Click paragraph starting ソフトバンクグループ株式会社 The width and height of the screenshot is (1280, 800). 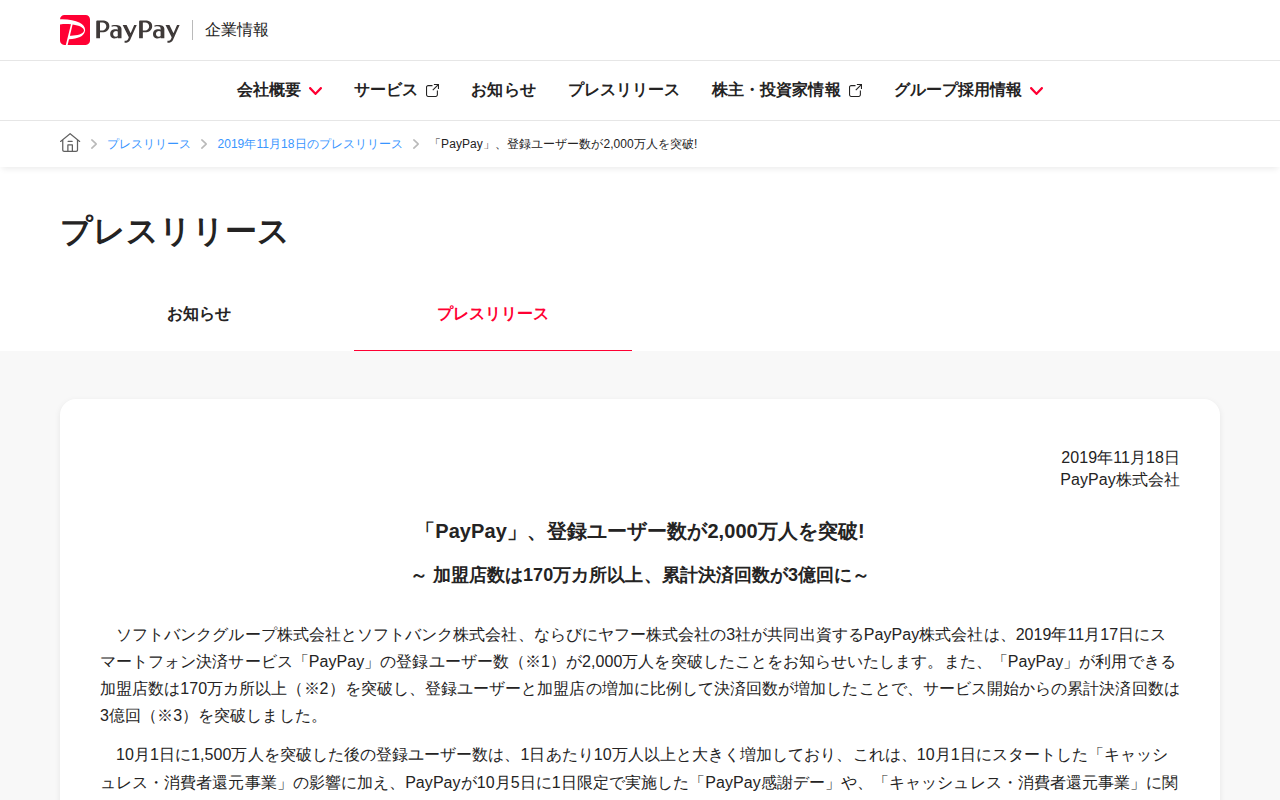tap(640, 675)
